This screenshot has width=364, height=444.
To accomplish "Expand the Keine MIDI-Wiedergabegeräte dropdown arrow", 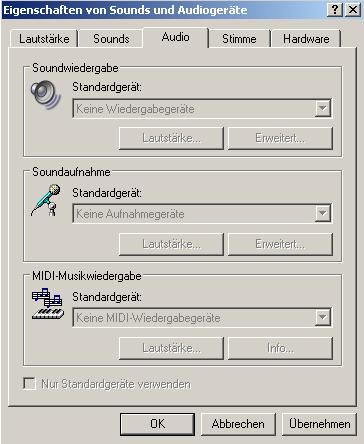I will point(323,317).
